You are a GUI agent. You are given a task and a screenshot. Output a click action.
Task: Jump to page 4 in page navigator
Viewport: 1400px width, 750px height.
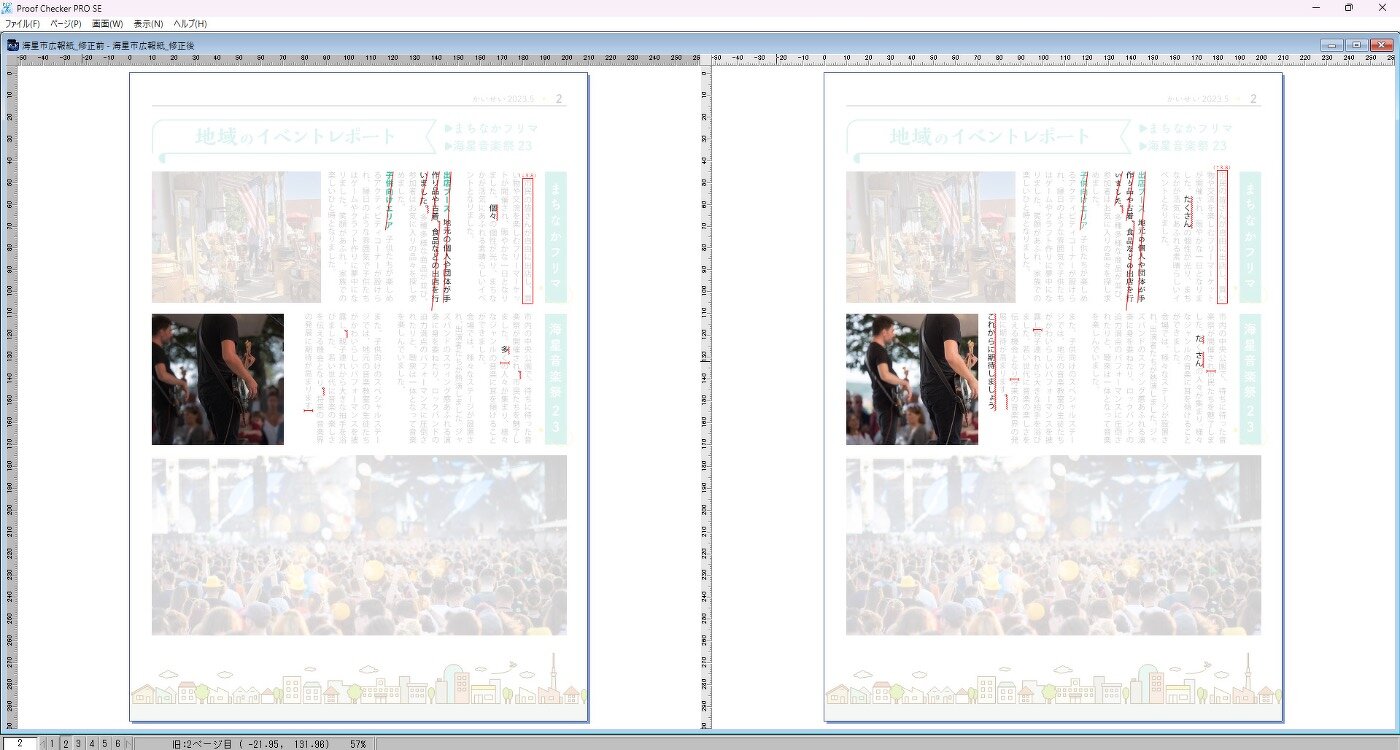coord(92,743)
